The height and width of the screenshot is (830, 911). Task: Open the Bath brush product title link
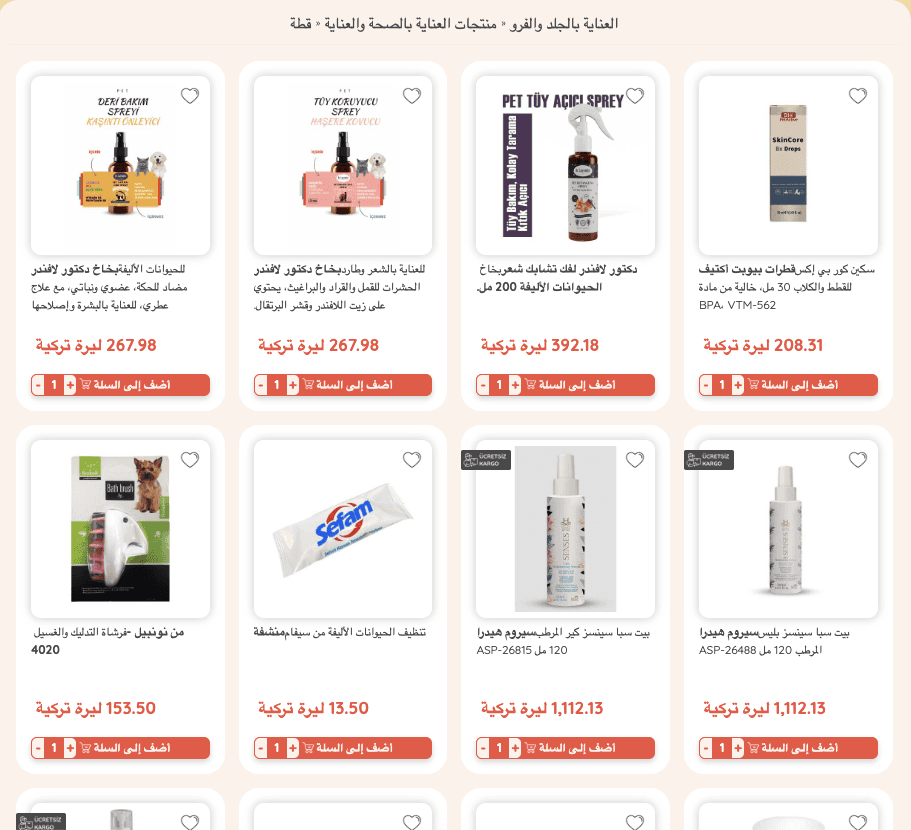click(108, 641)
